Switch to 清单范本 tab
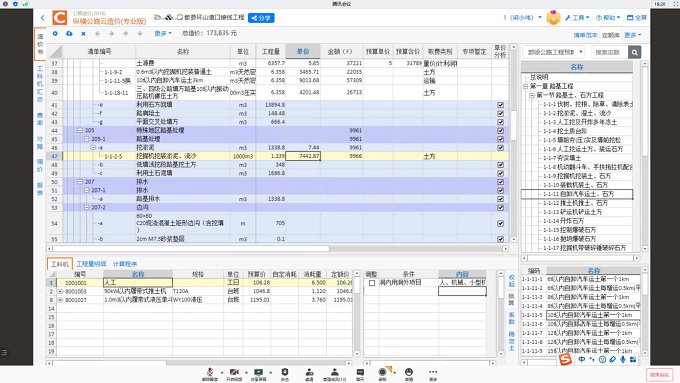This screenshot has width=680, height=383. 585,35
